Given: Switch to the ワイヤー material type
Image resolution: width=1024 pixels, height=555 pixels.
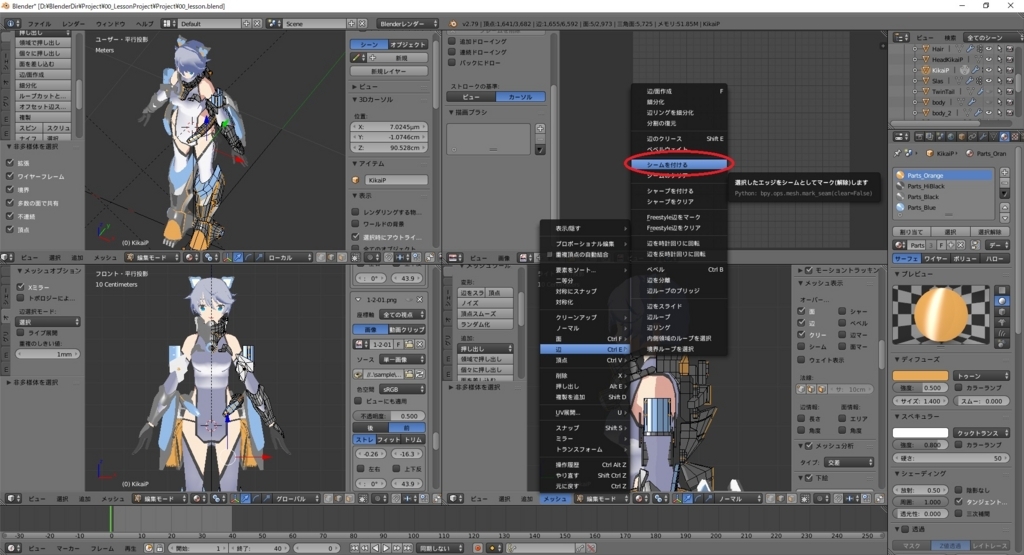Looking at the screenshot, I should [936, 259].
